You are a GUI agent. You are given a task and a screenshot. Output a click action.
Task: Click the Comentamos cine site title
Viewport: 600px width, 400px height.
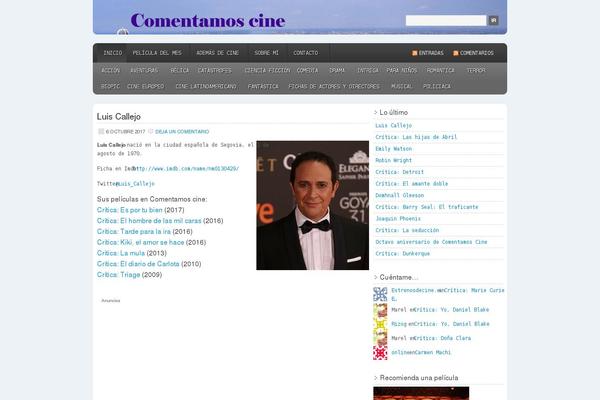[208, 21]
